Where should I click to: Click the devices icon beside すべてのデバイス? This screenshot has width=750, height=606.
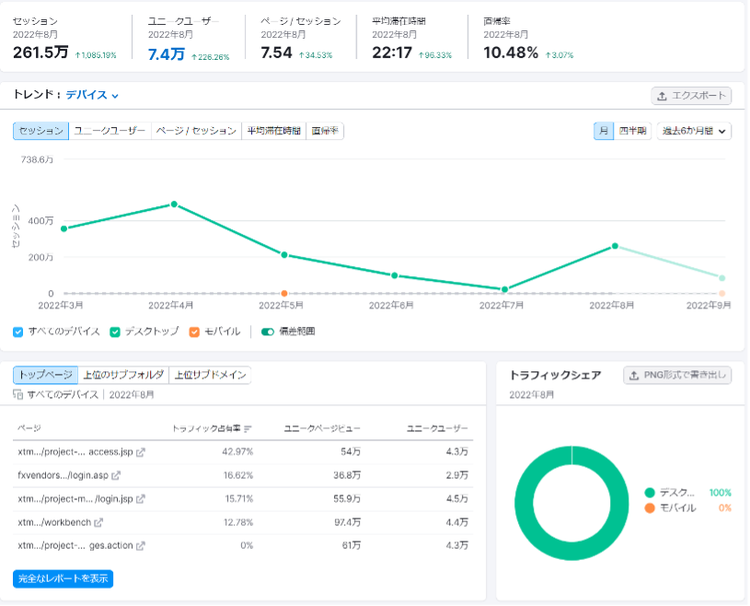coord(18,395)
